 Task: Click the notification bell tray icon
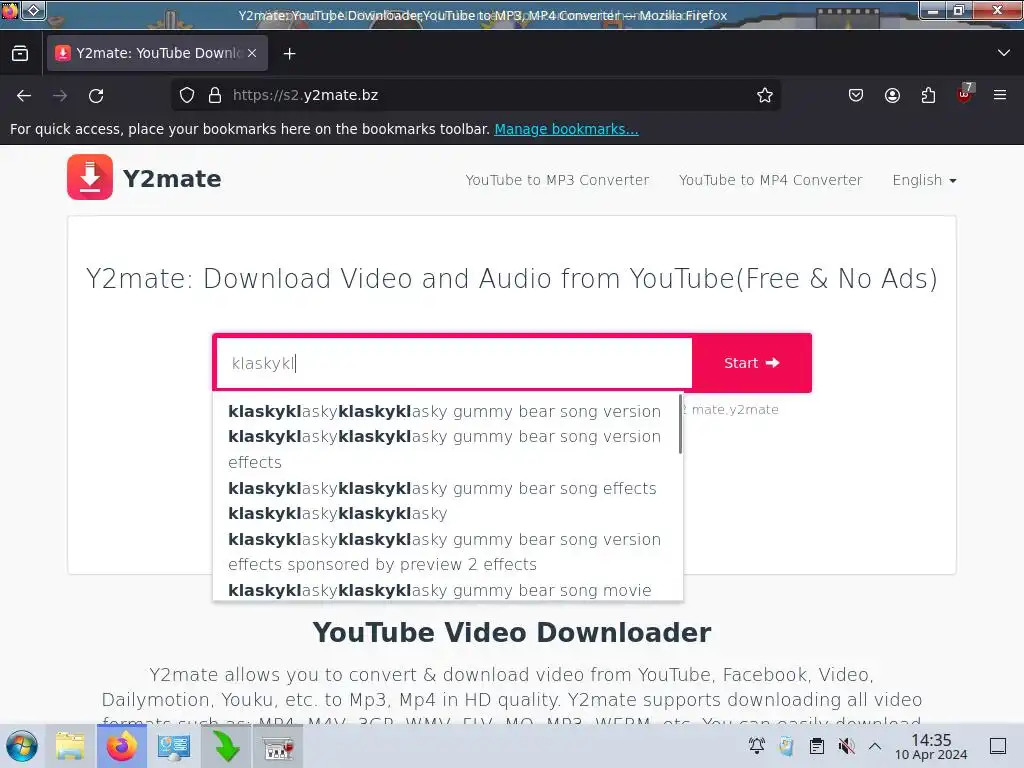pos(757,746)
